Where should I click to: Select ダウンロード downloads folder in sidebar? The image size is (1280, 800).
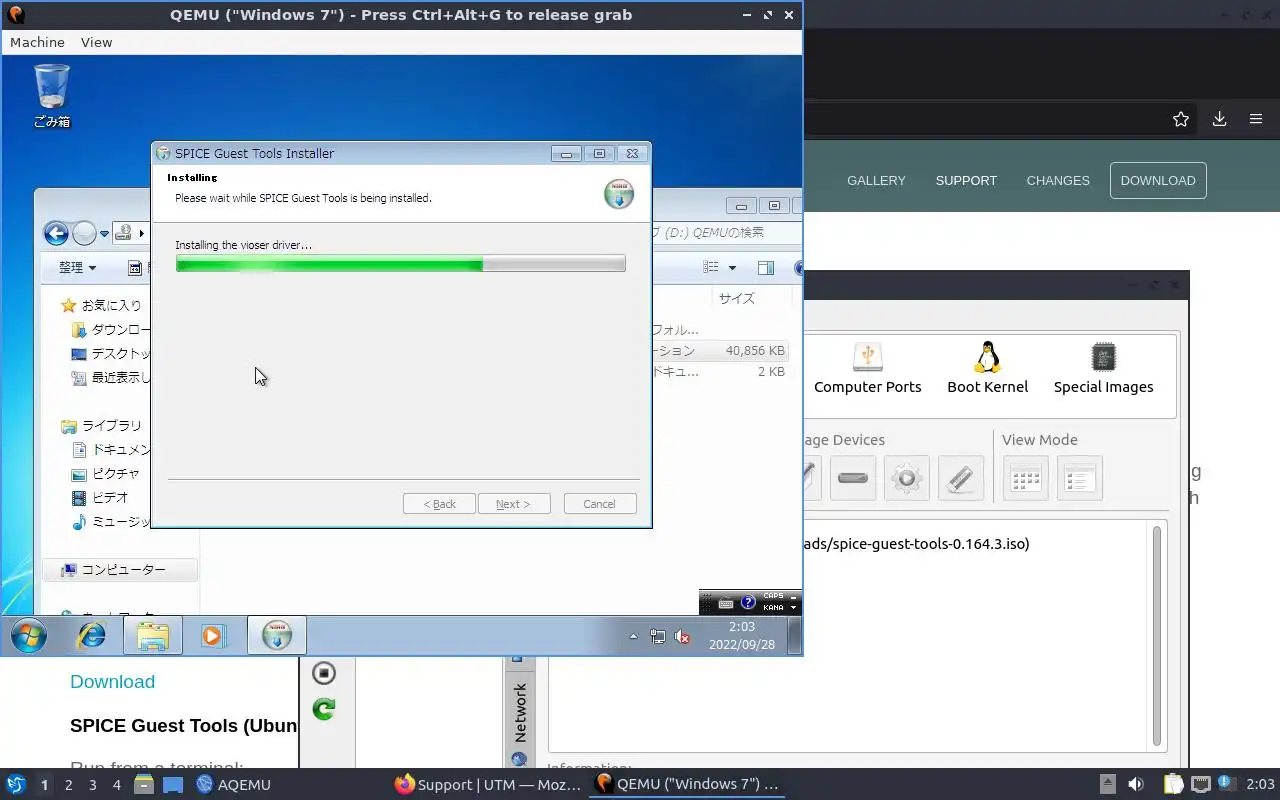[x=112, y=329]
